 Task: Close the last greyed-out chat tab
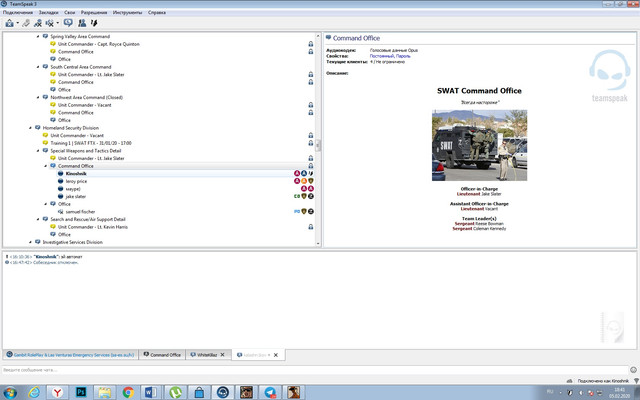coord(276,355)
